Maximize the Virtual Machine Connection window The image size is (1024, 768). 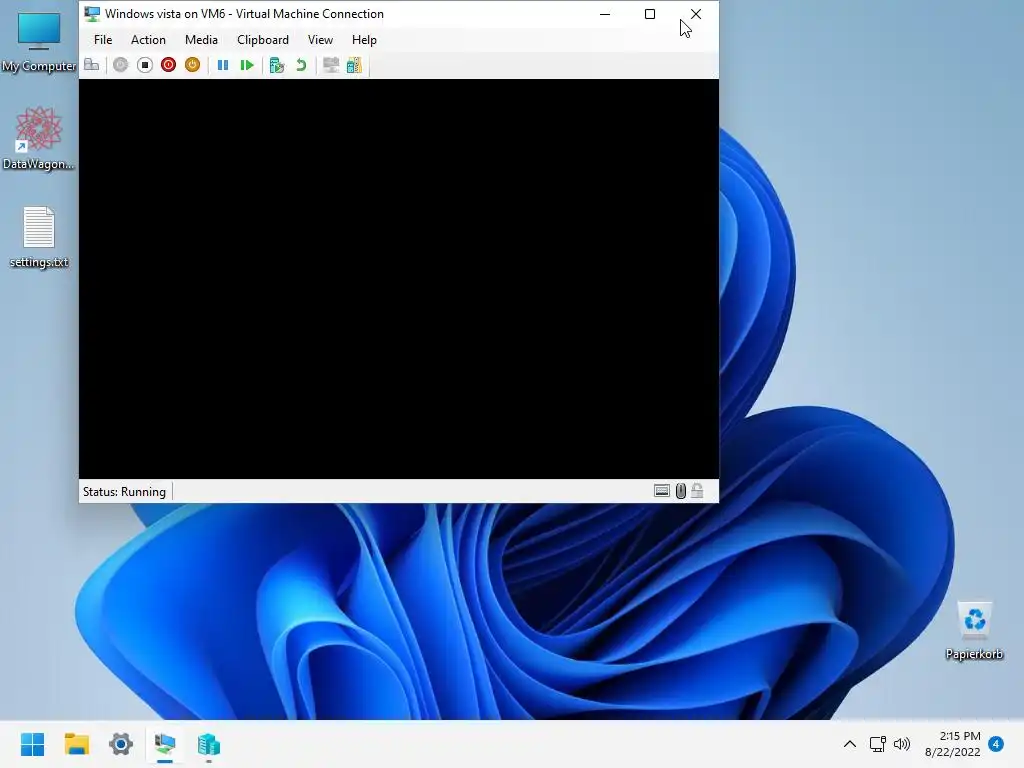click(x=650, y=14)
